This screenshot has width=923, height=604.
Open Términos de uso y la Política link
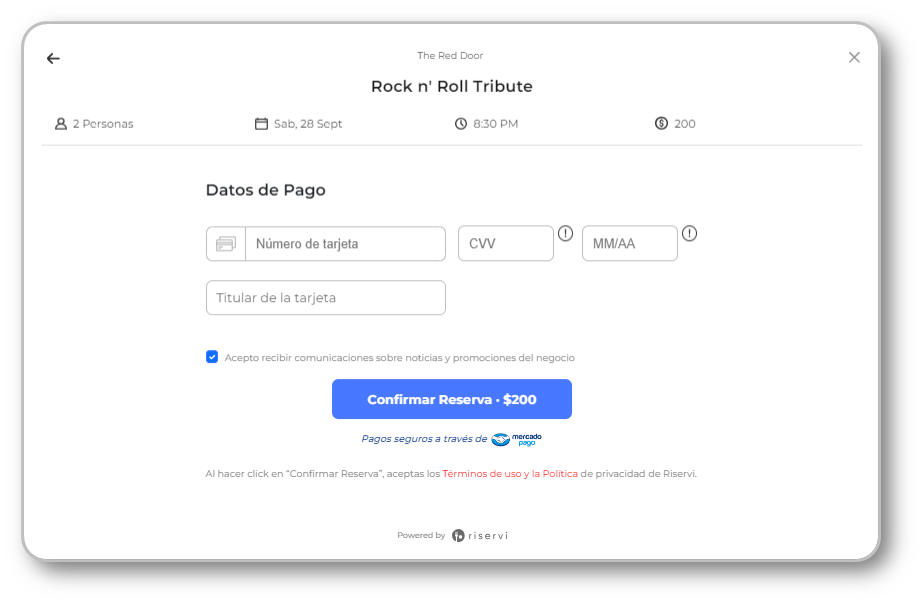[x=510, y=474]
